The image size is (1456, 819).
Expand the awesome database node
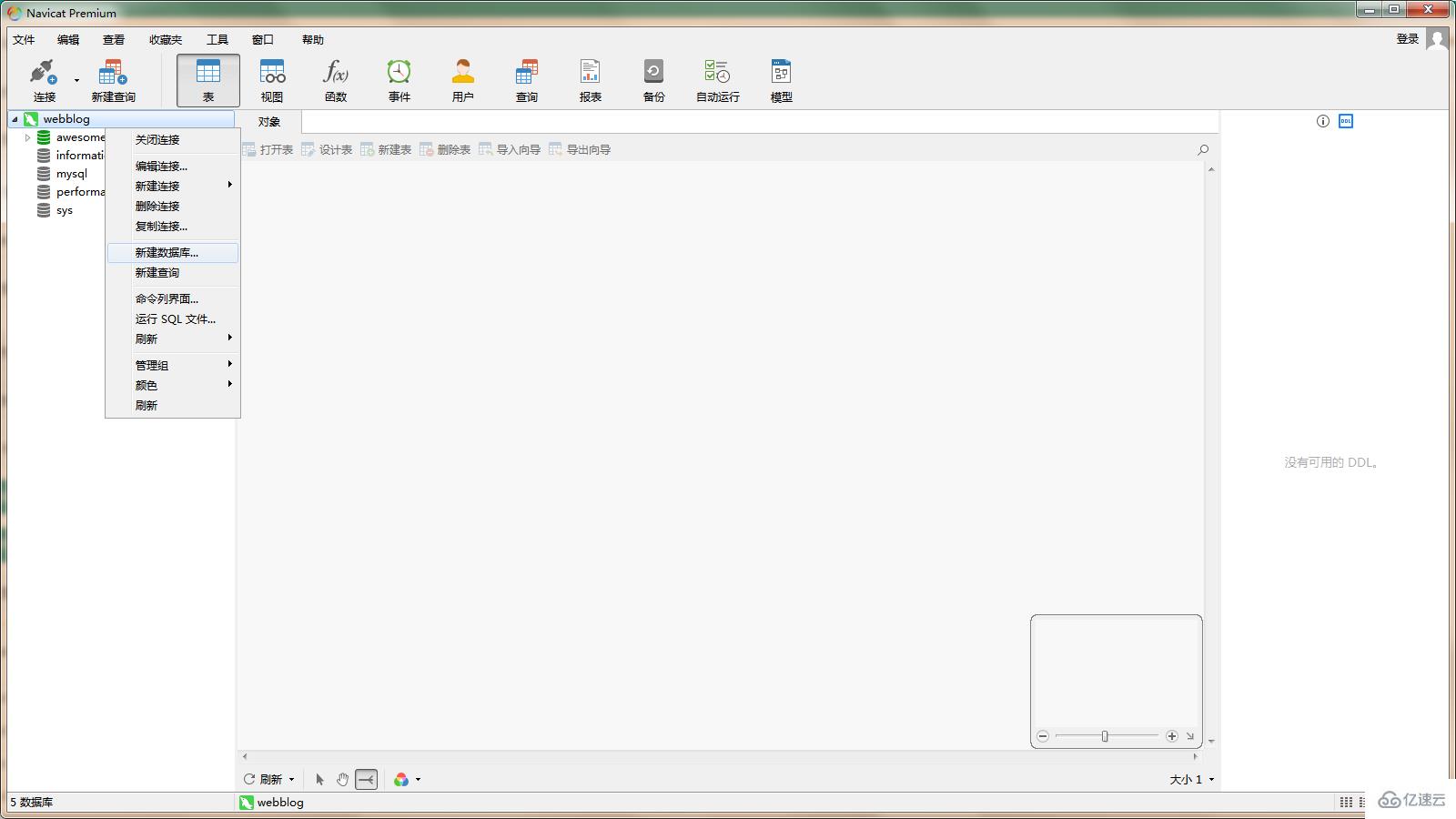pos(27,137)
